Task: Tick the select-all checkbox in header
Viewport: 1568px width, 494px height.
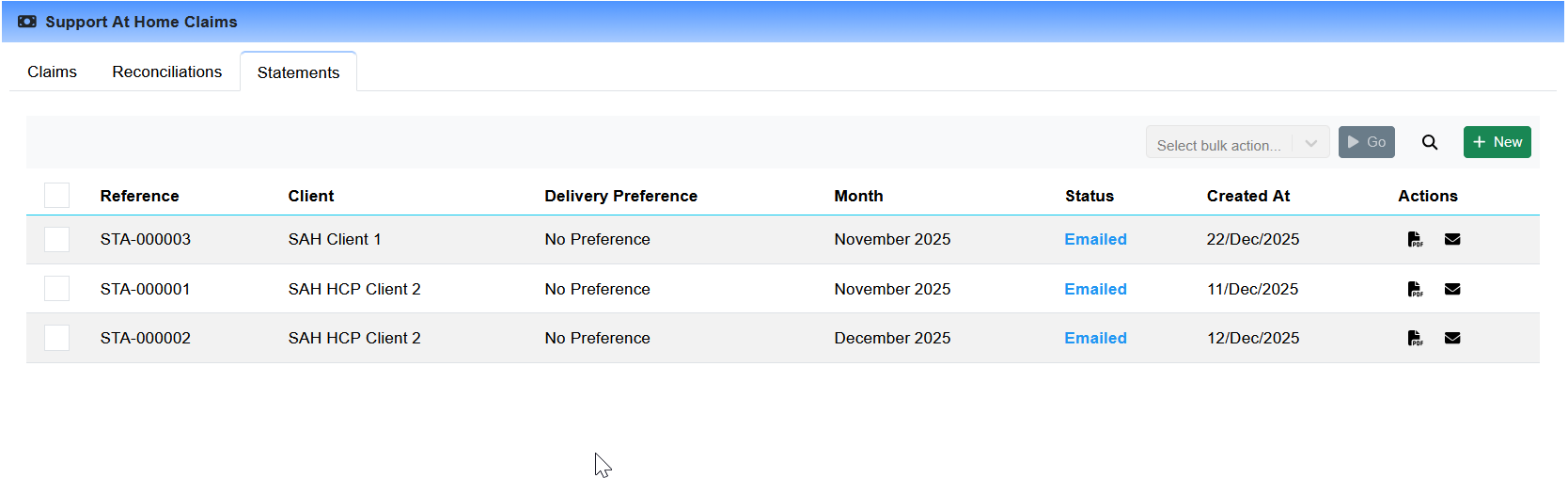Action: click(x=57, y=195)
